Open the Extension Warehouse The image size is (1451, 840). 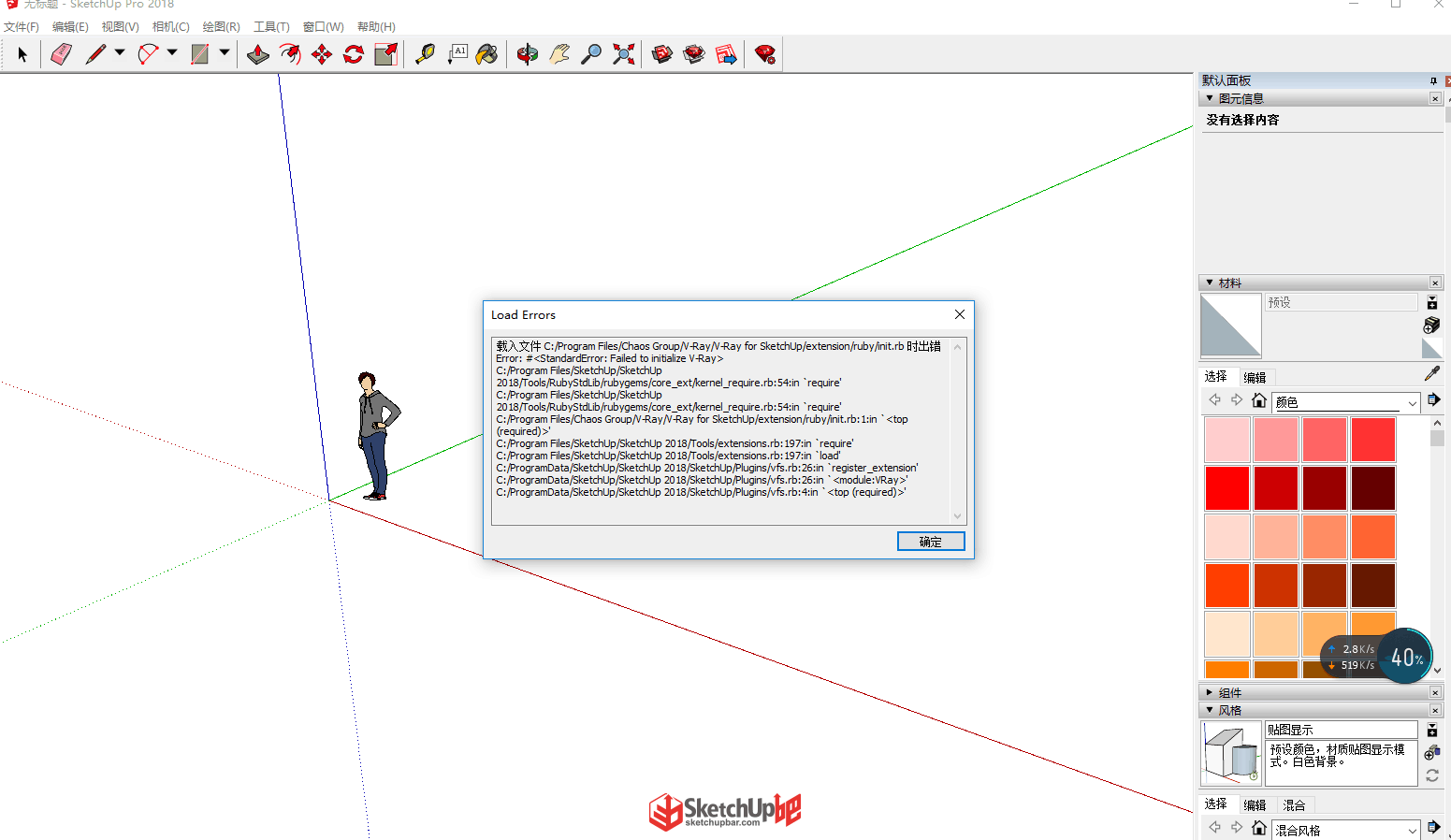point(694,54)
